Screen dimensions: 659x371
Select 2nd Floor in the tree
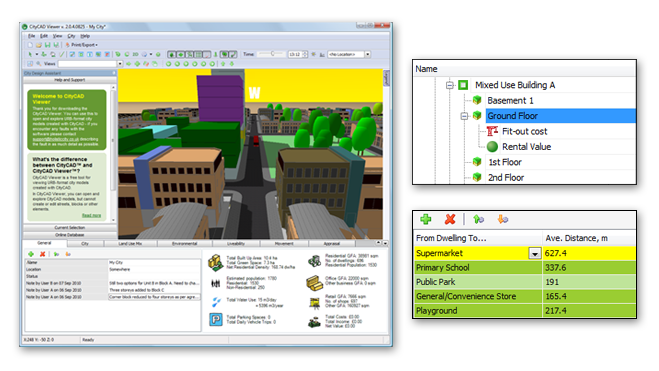pyautogui.click(x=506, y=178)
